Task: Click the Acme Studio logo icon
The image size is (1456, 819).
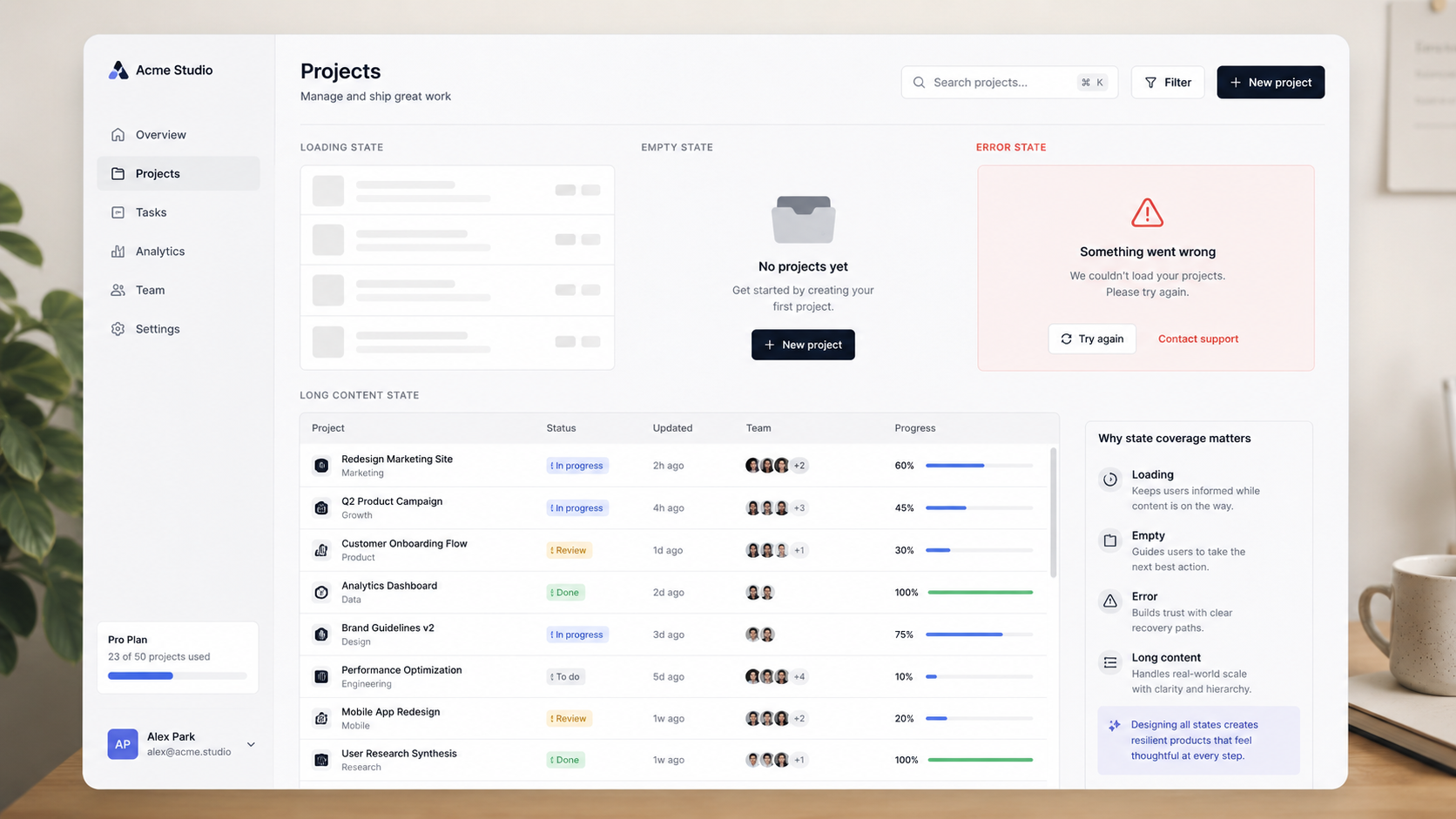Action: 118,70
